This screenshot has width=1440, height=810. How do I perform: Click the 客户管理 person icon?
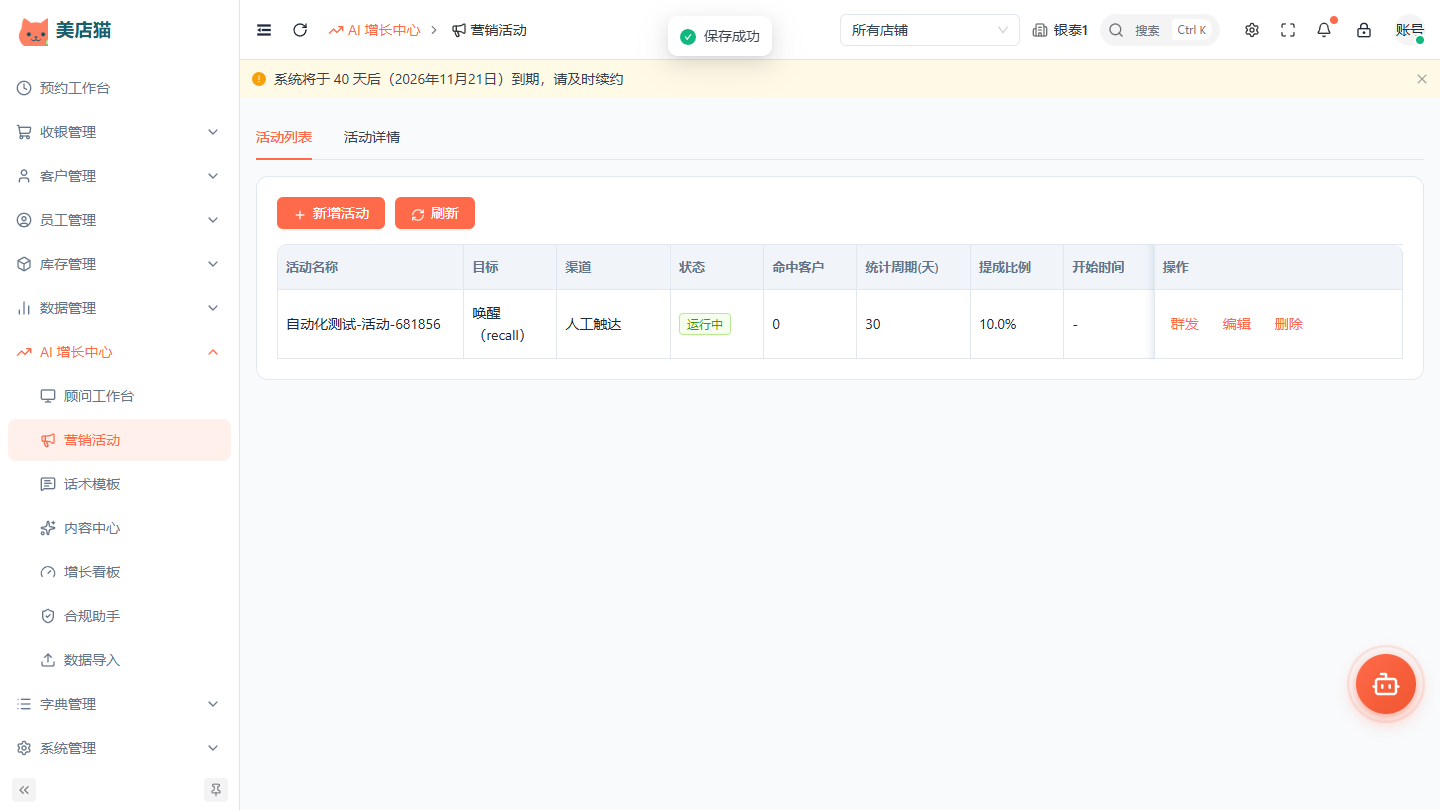(24, 176)
